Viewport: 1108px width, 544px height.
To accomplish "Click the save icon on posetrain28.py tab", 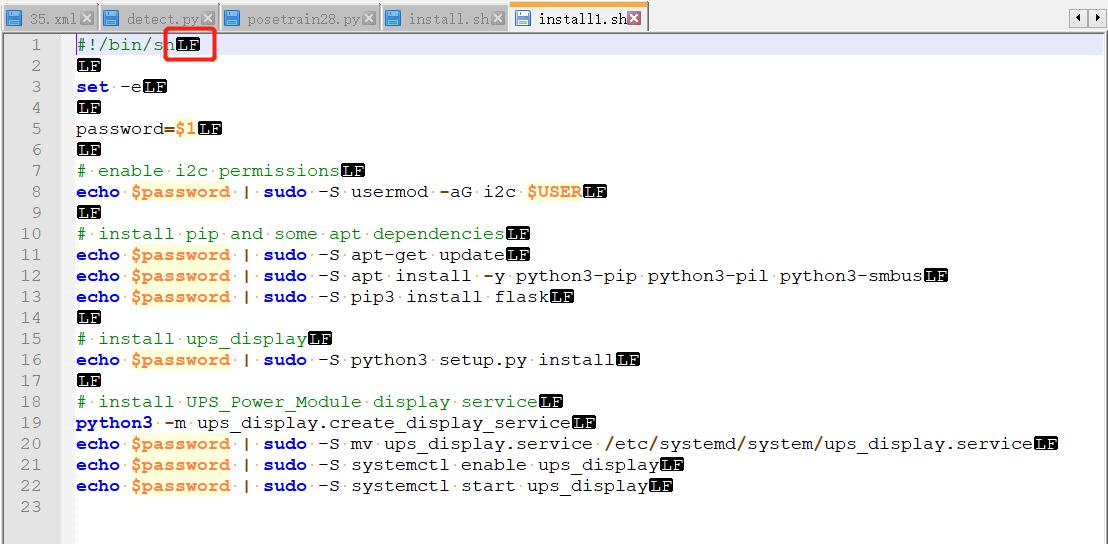I will [x=233, y=19].
